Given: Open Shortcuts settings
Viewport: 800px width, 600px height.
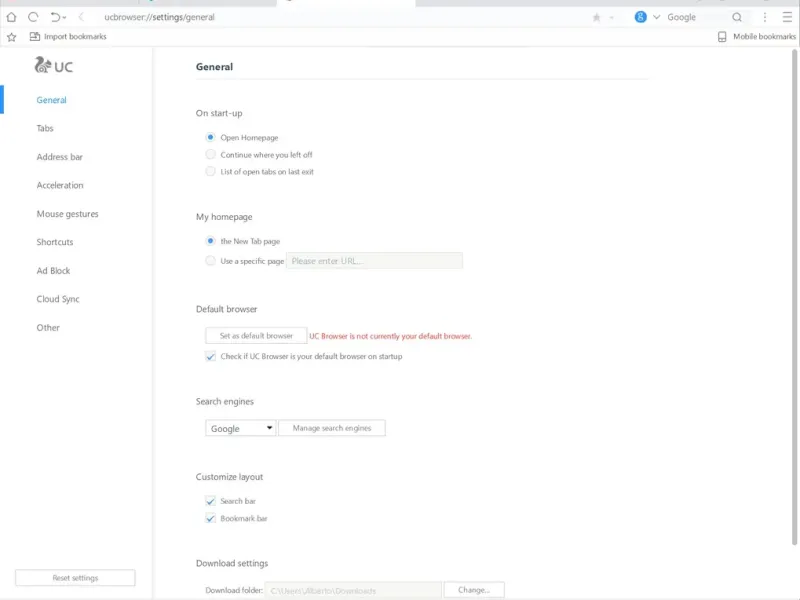Looking at the screenshot, I should [55, 242].
